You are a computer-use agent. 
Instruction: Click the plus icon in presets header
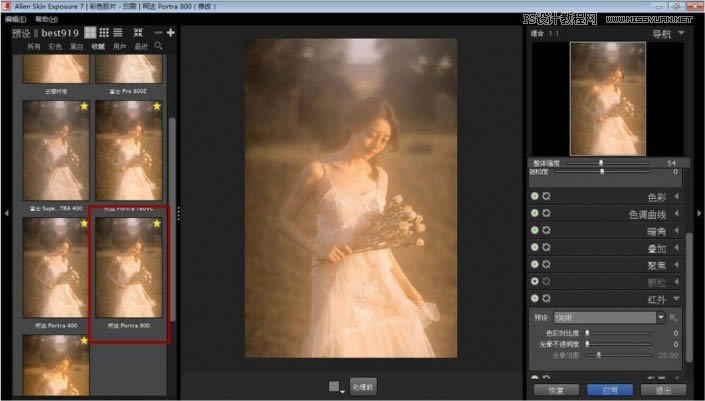pos(171,33)
